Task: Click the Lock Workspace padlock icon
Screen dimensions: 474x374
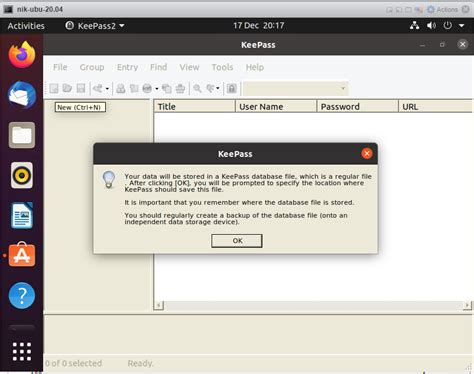Action: [232, 88]
